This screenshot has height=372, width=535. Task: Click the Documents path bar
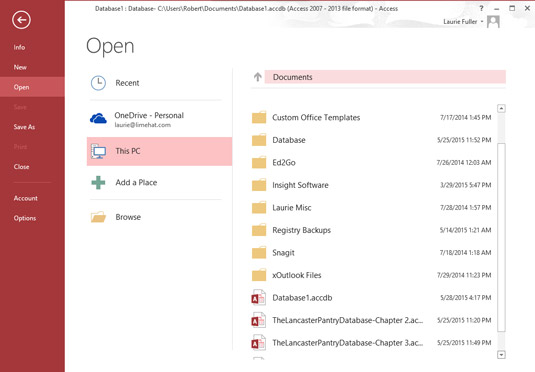385,77
